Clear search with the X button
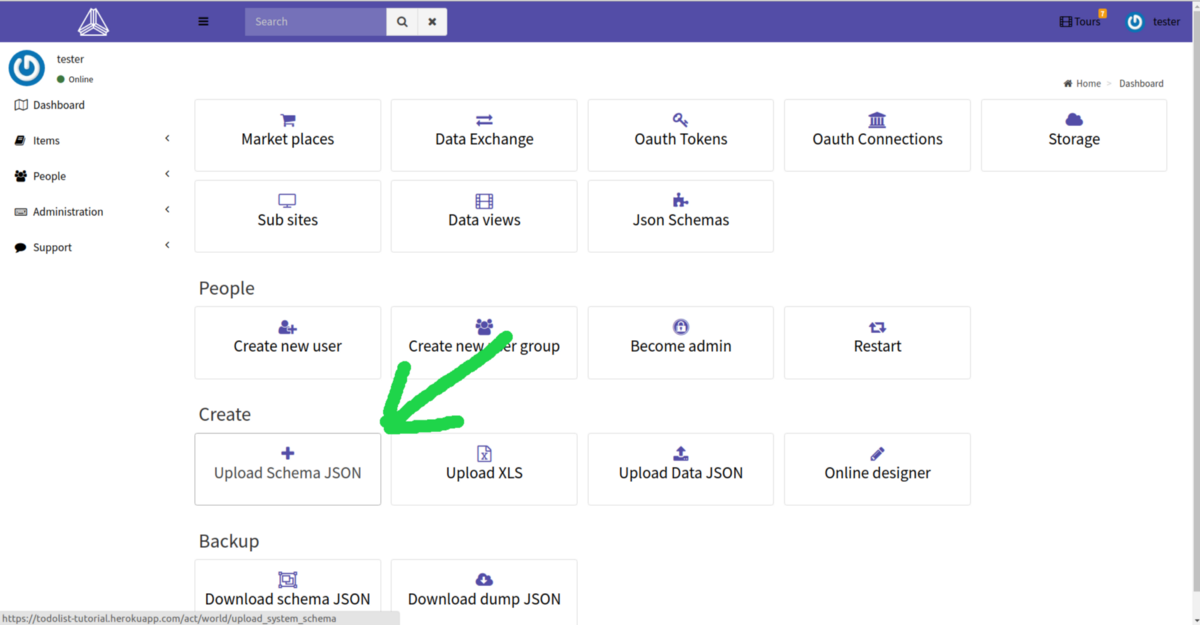 432,21
